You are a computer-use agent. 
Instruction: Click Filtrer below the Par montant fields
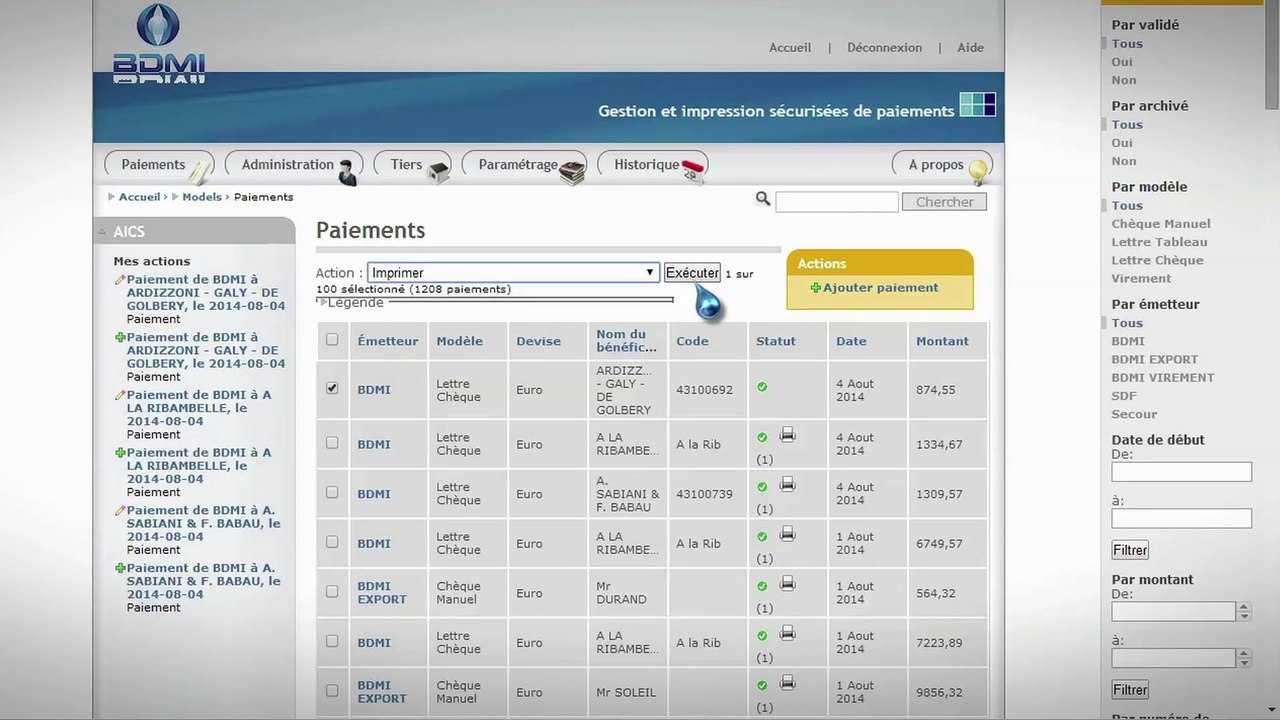(1130, 690)
